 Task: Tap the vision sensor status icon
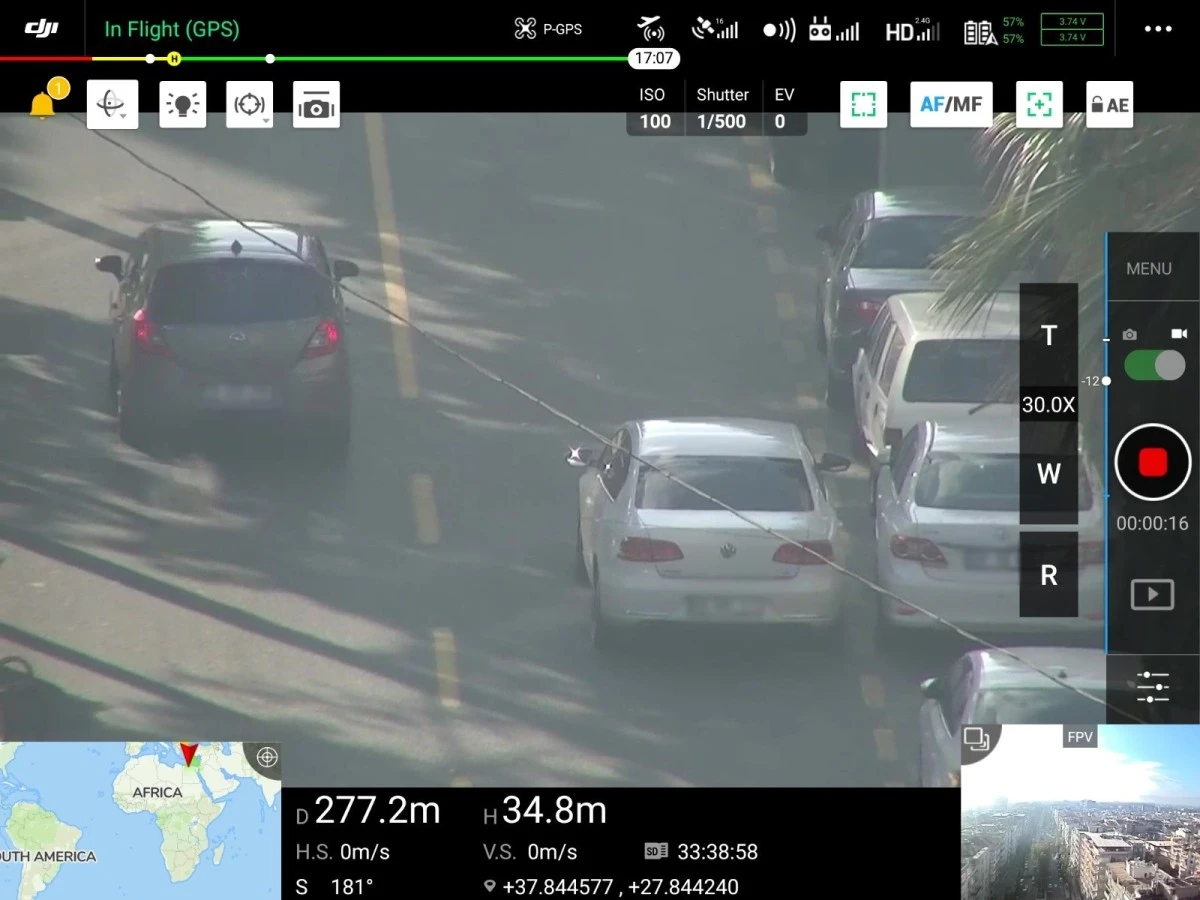(x=779, y=29)
